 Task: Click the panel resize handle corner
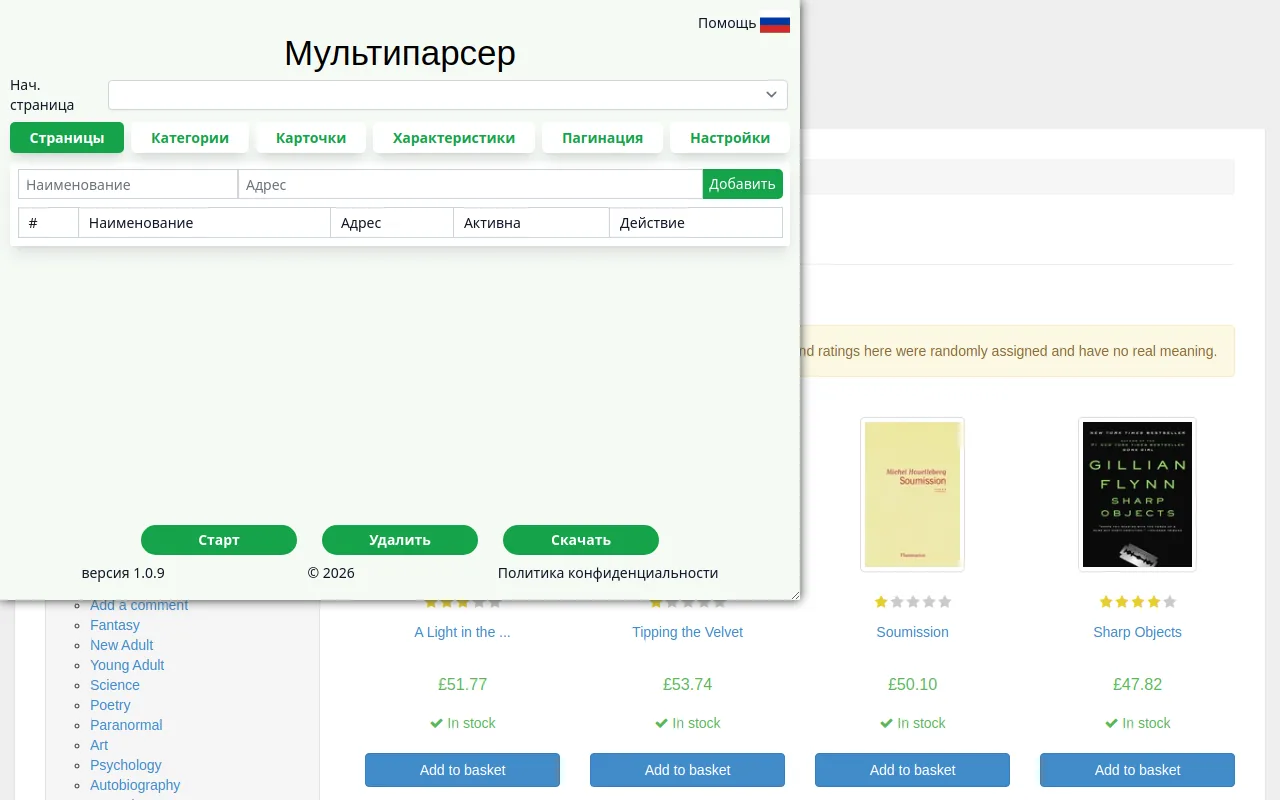pyautogui.click(x=795, y=595)
